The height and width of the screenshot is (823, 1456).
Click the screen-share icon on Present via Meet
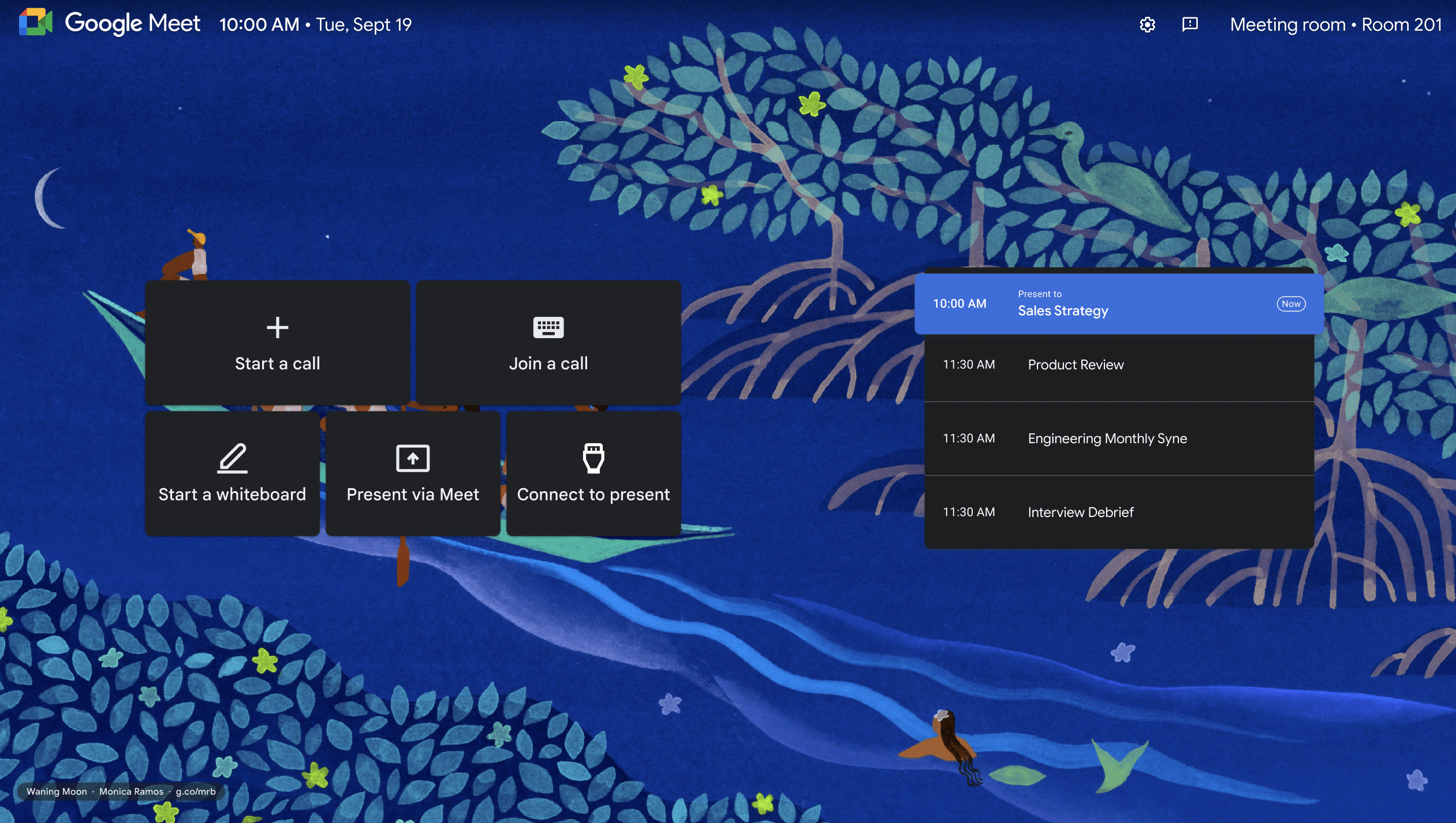[412, 458]
